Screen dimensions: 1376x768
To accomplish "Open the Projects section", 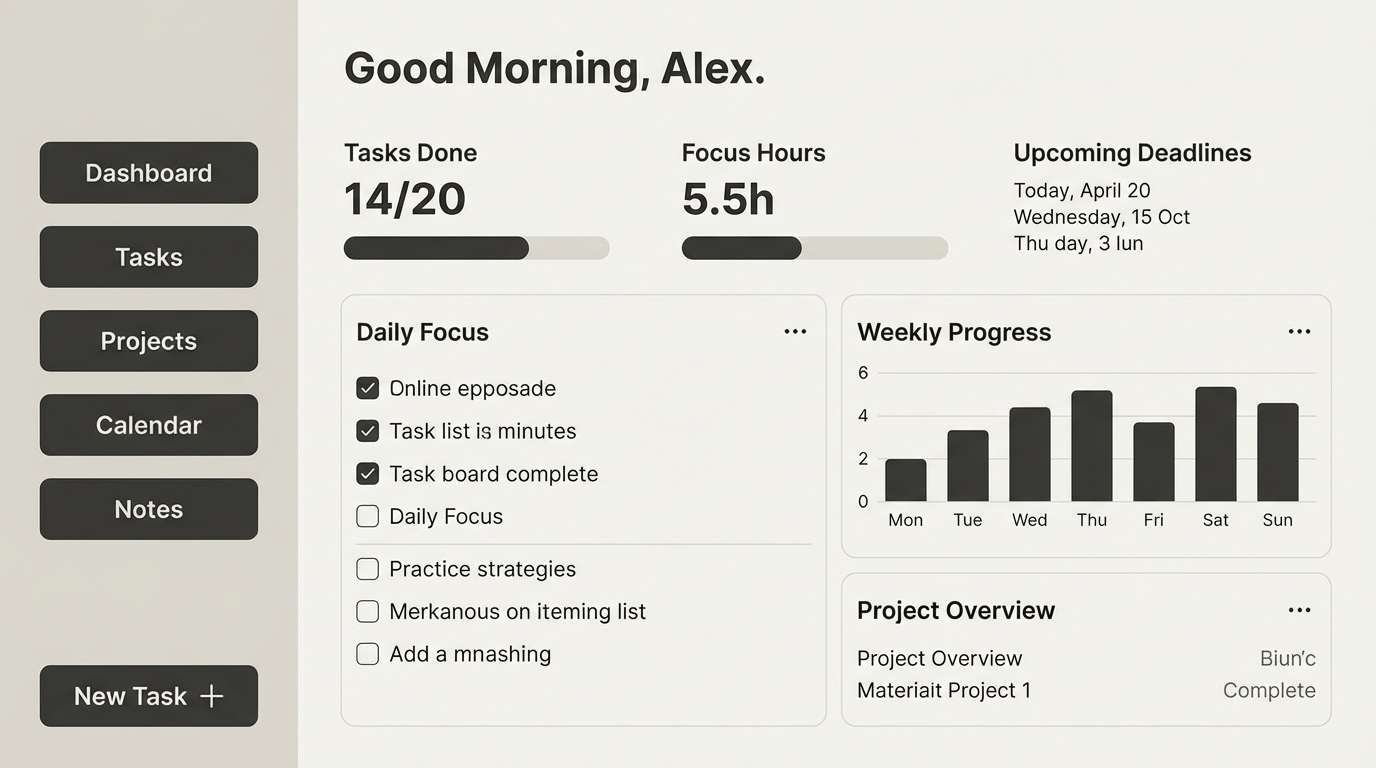I will point(148,340).
